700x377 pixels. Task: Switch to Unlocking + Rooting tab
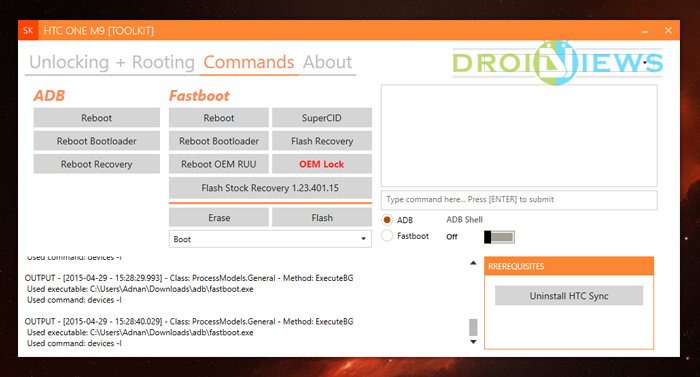tap(112, 62)
